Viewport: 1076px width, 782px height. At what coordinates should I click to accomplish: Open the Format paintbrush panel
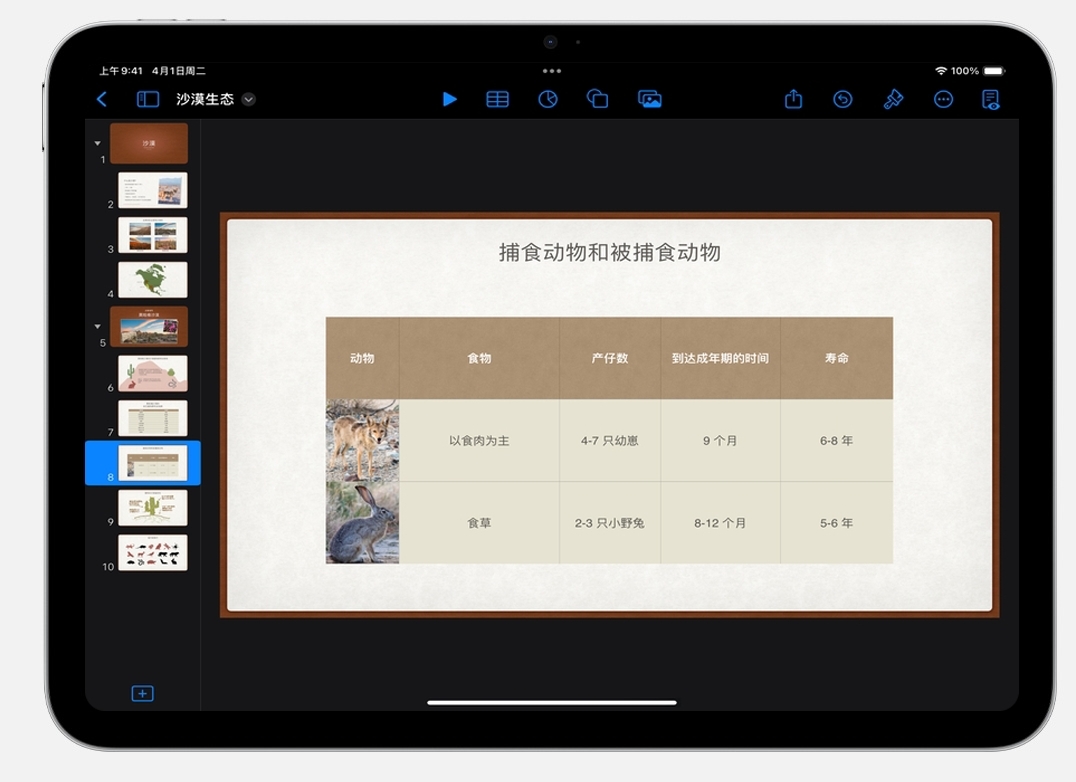893,99
